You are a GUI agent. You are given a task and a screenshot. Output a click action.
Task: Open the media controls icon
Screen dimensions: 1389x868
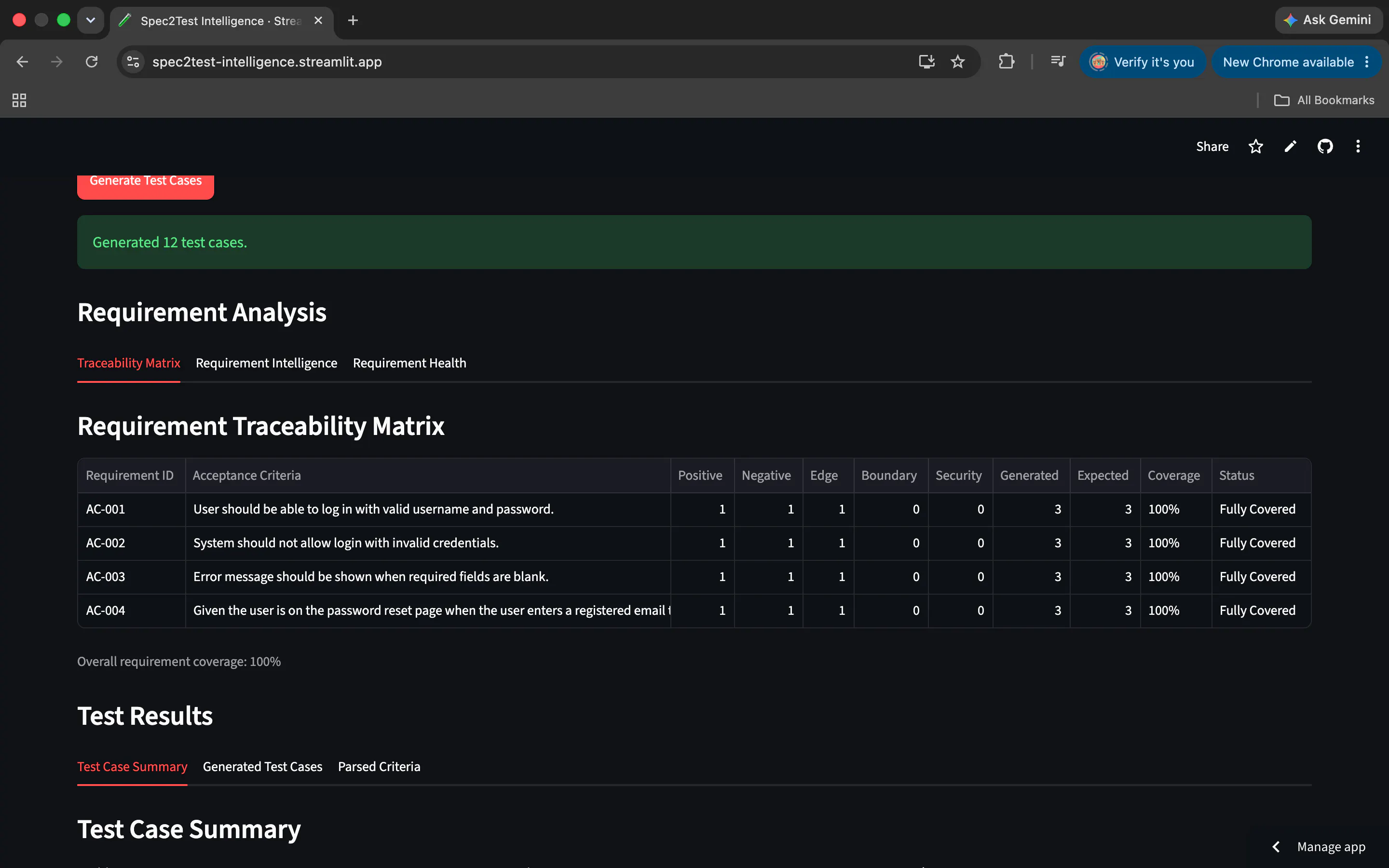[1058, 61]
